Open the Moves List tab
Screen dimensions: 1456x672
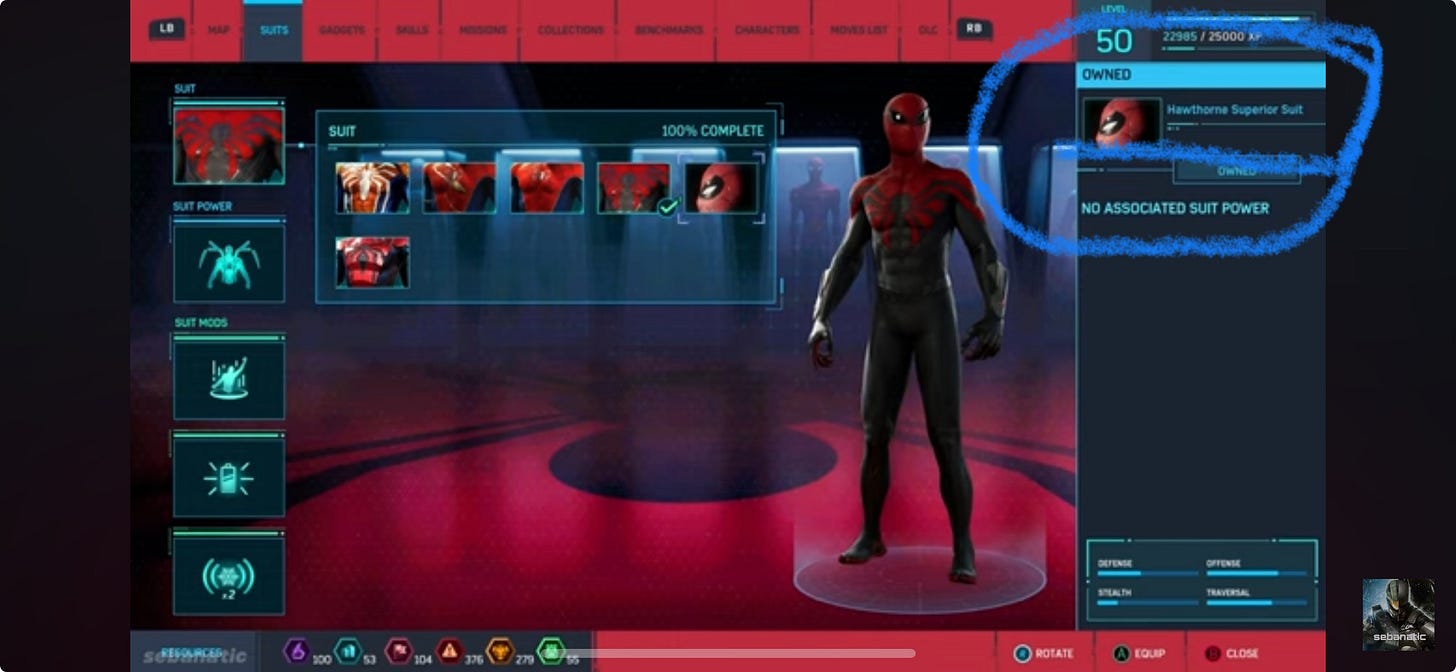coord(858,30)
